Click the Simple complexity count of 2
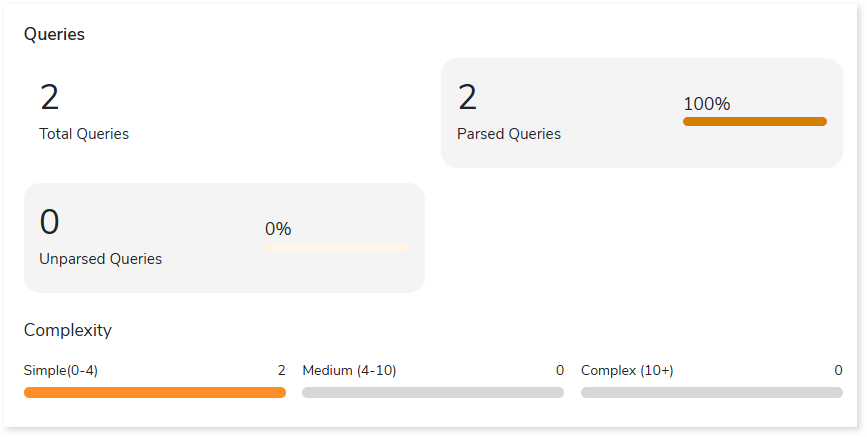This screenshot has width=867, height=437. click(x=281, y=370)
